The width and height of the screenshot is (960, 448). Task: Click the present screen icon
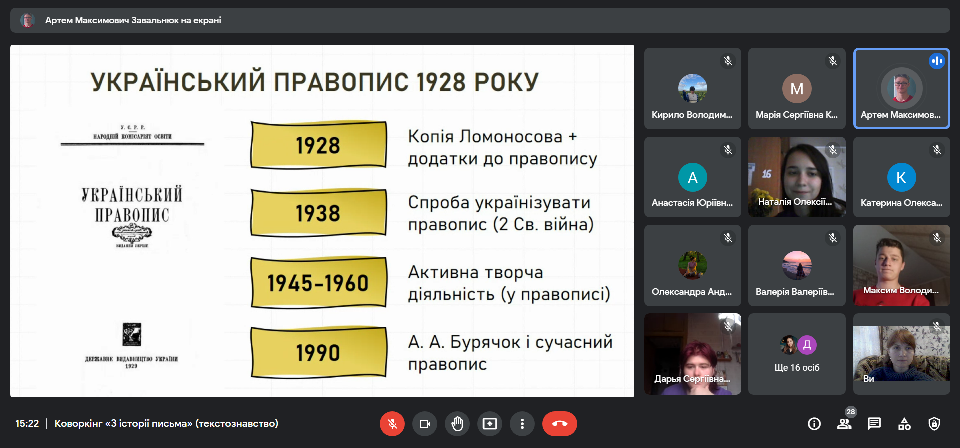click(x=490, y=424)
